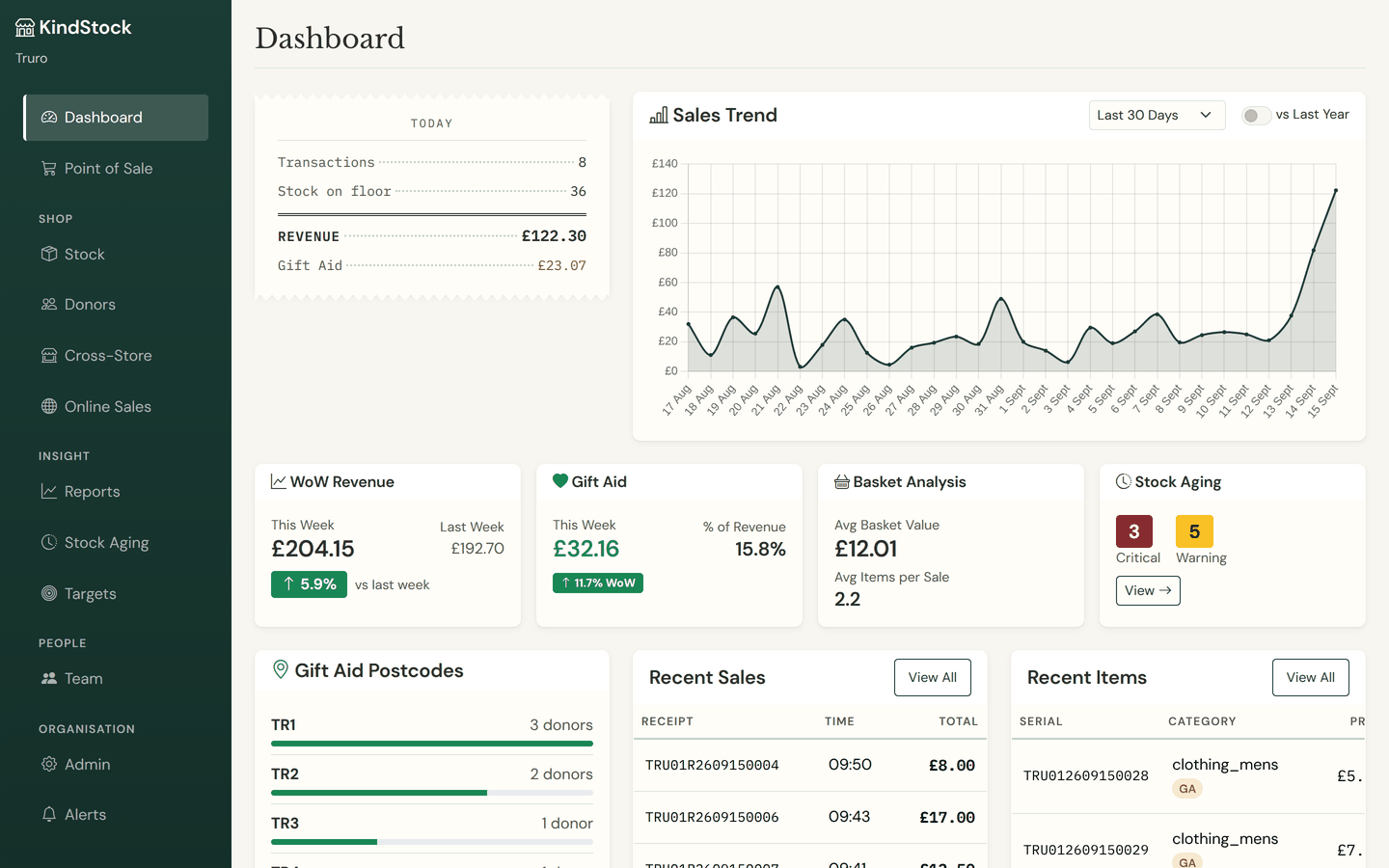Click the Admin gear icon
This screenshot has width=1389, height=868.
click(x=49, y=764)
